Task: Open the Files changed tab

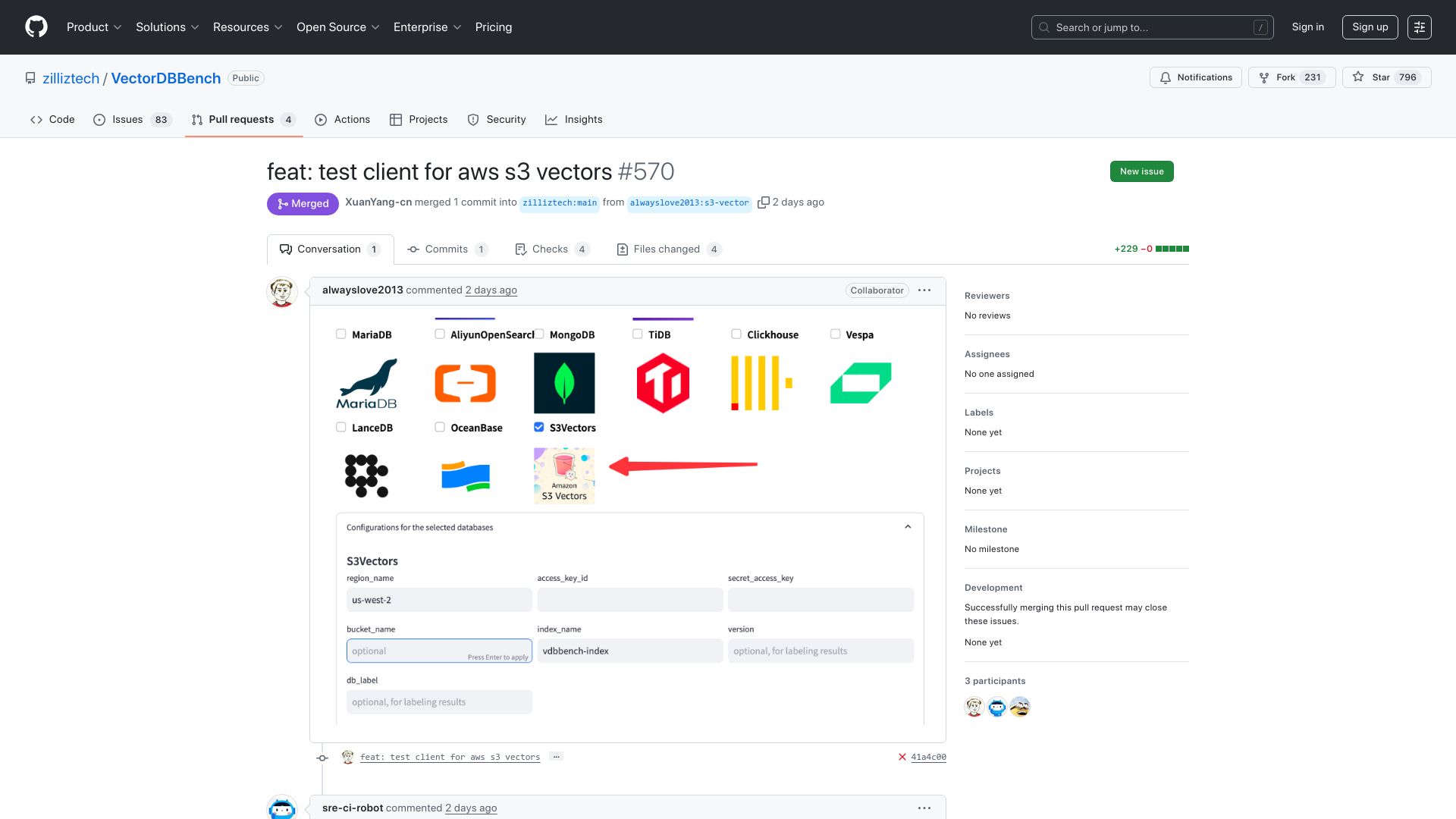Action: click(669, 249)
